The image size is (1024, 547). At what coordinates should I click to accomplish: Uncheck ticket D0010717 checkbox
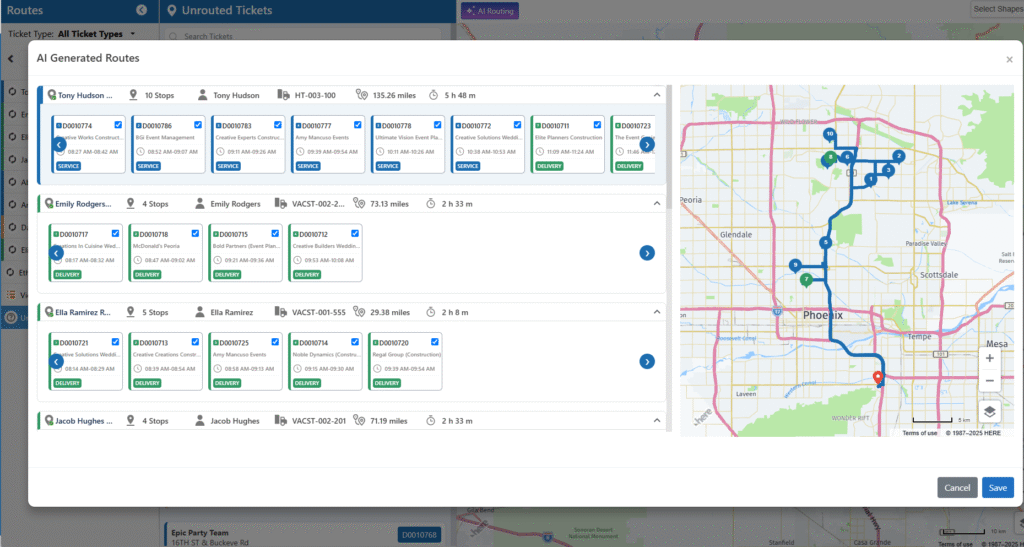coord(115,233)
